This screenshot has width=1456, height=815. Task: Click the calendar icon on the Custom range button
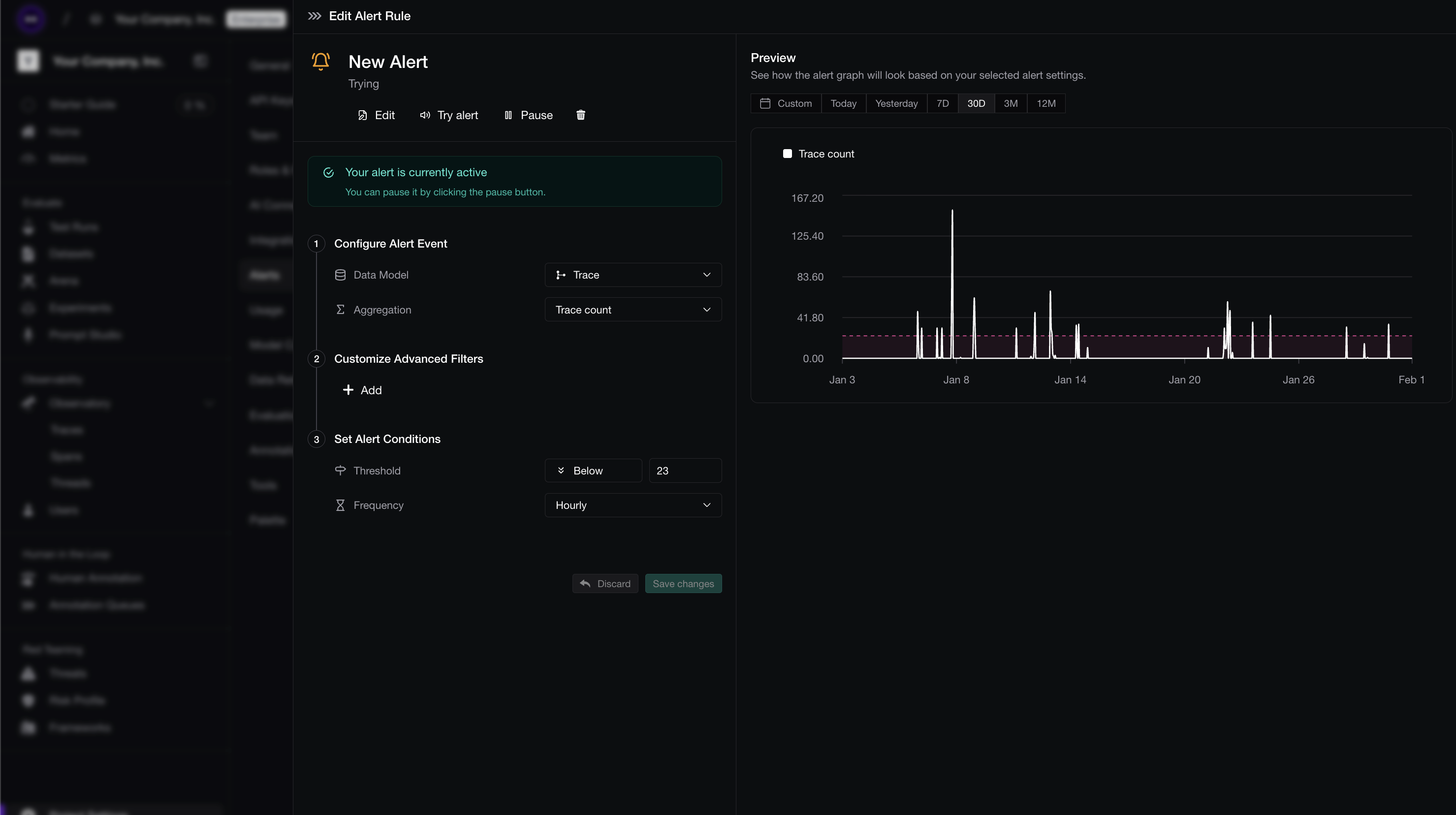[x=766, y=103]
